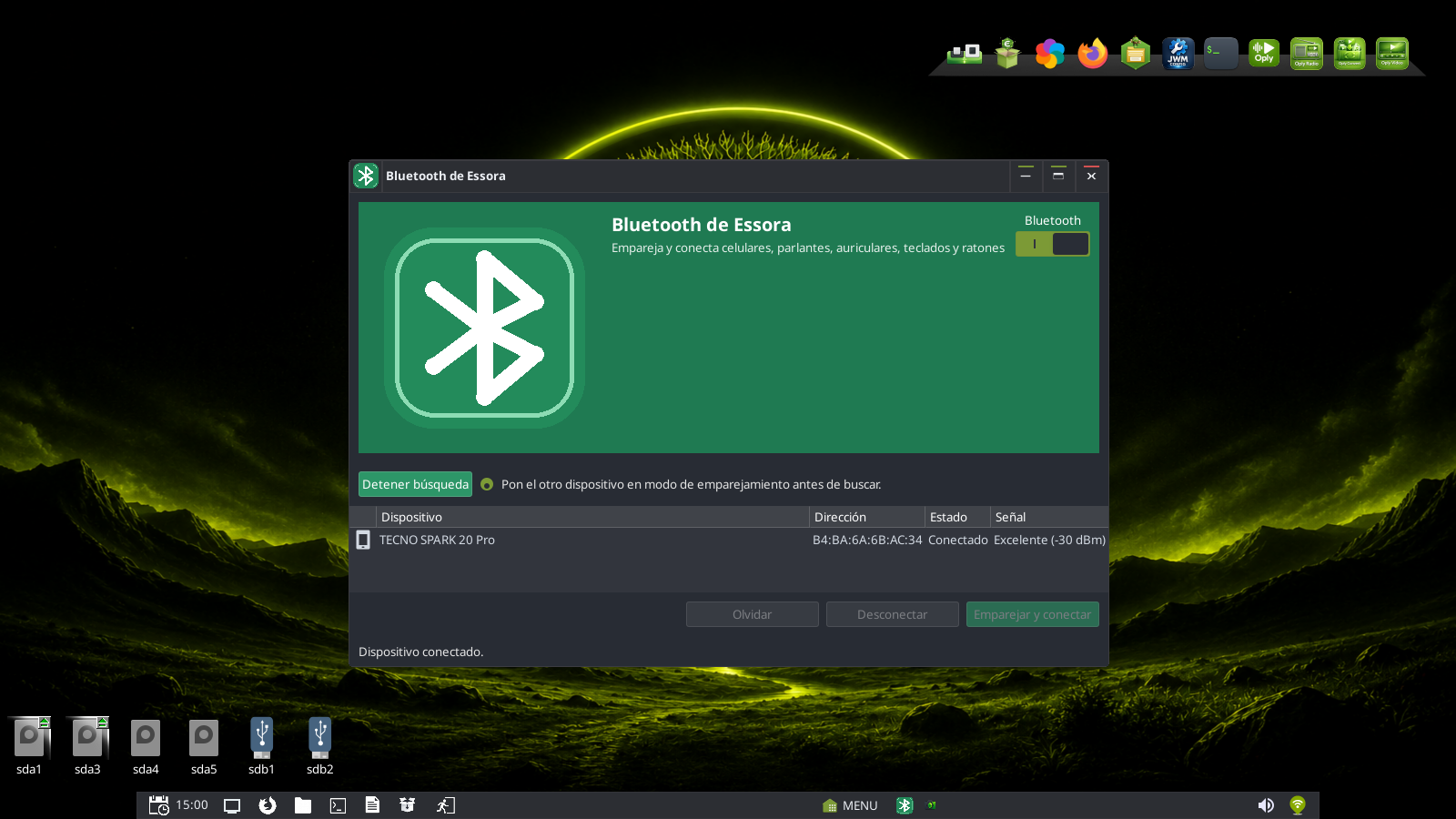Image resolution: width=1456 pixels, height=819 pixels.
Task: Click the green search status indicator
Action: click(487, 484)
